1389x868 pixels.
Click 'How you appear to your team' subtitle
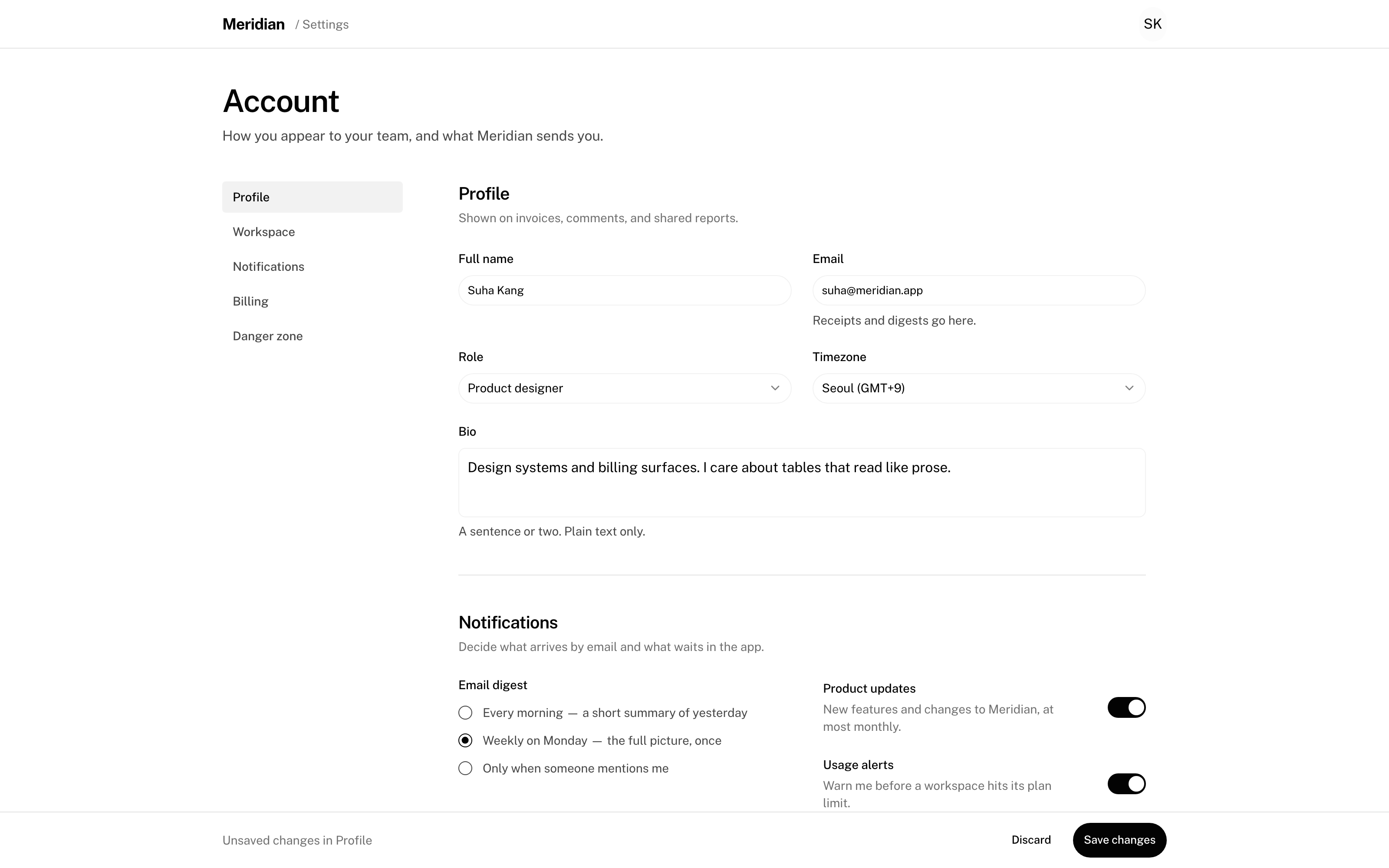413,136
